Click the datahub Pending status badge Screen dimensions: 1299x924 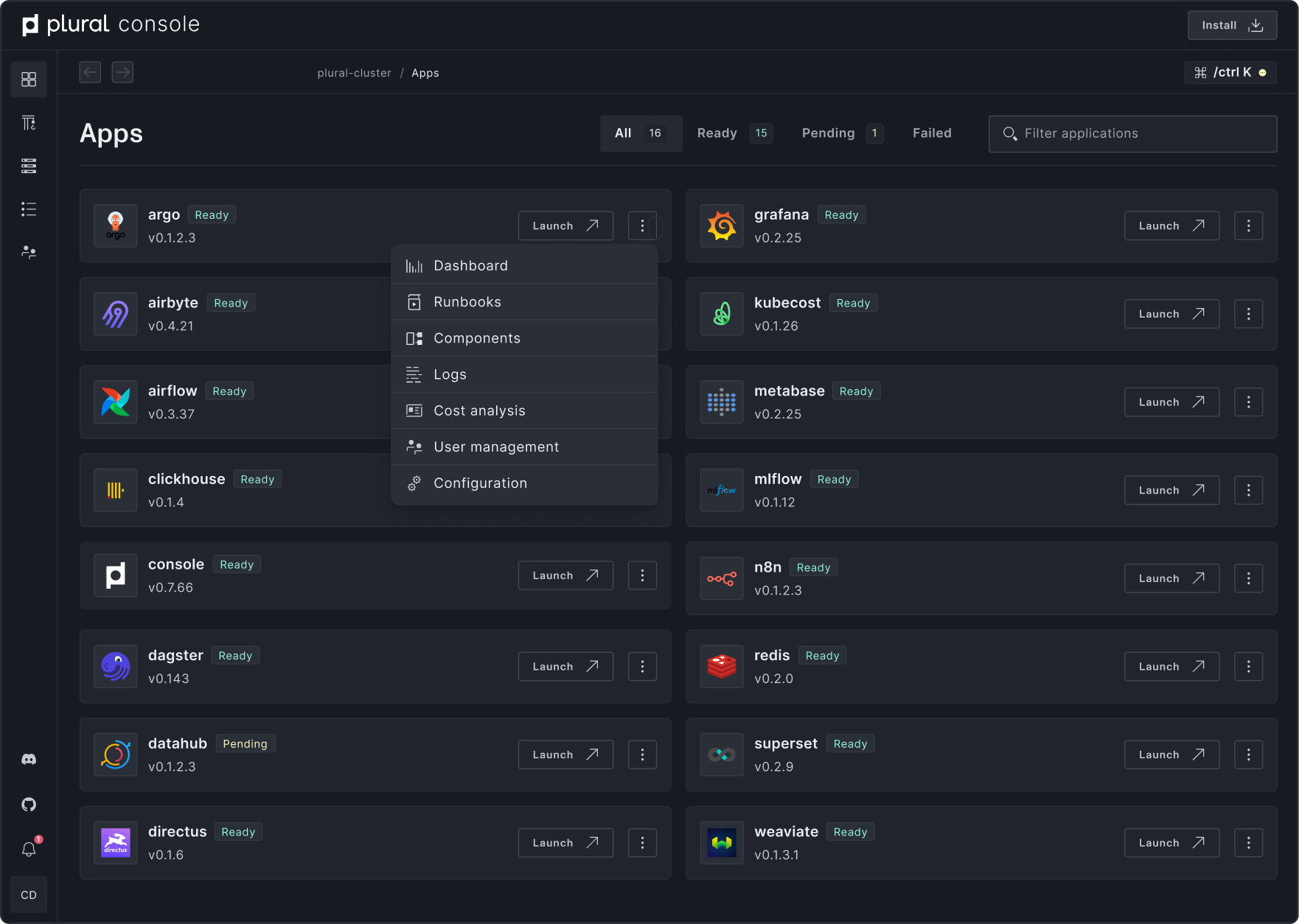coord(245,743)
